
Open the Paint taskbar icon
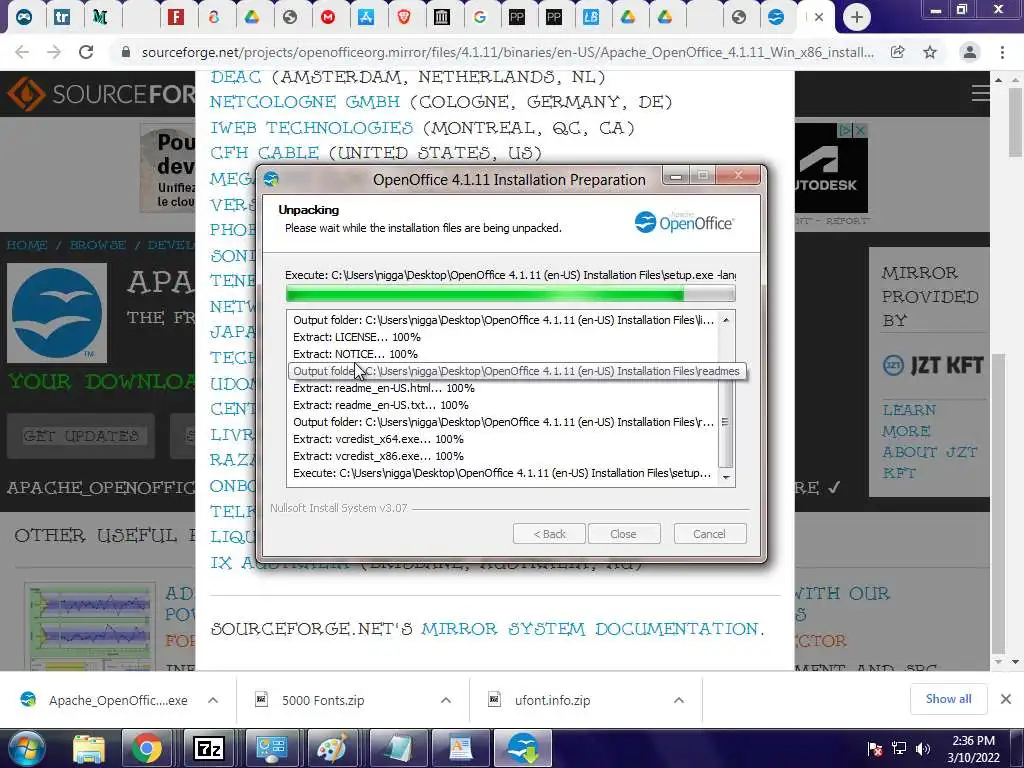coord(332,748)
